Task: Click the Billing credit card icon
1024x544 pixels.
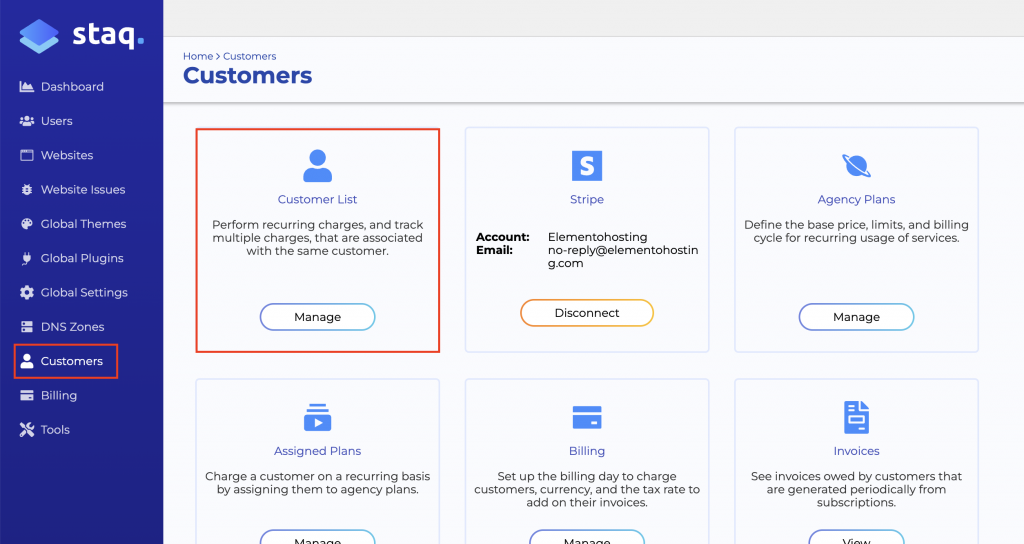Action: [x=587, y=417]
